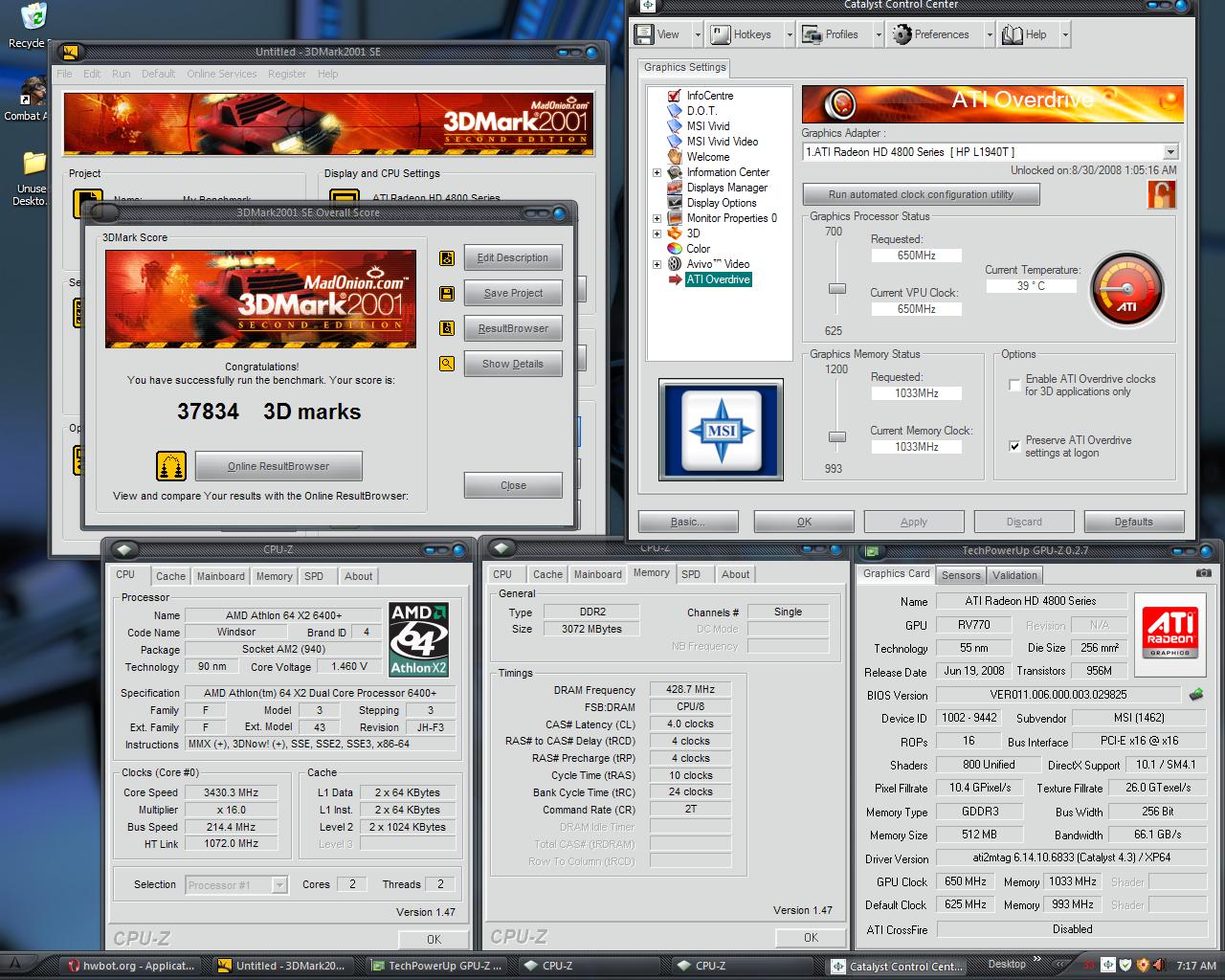Image resolution: width=1225 pixels, height=980 pixels.
Task: Click the MSI logo in Catalyst Control Center
Action: [721, 430]
